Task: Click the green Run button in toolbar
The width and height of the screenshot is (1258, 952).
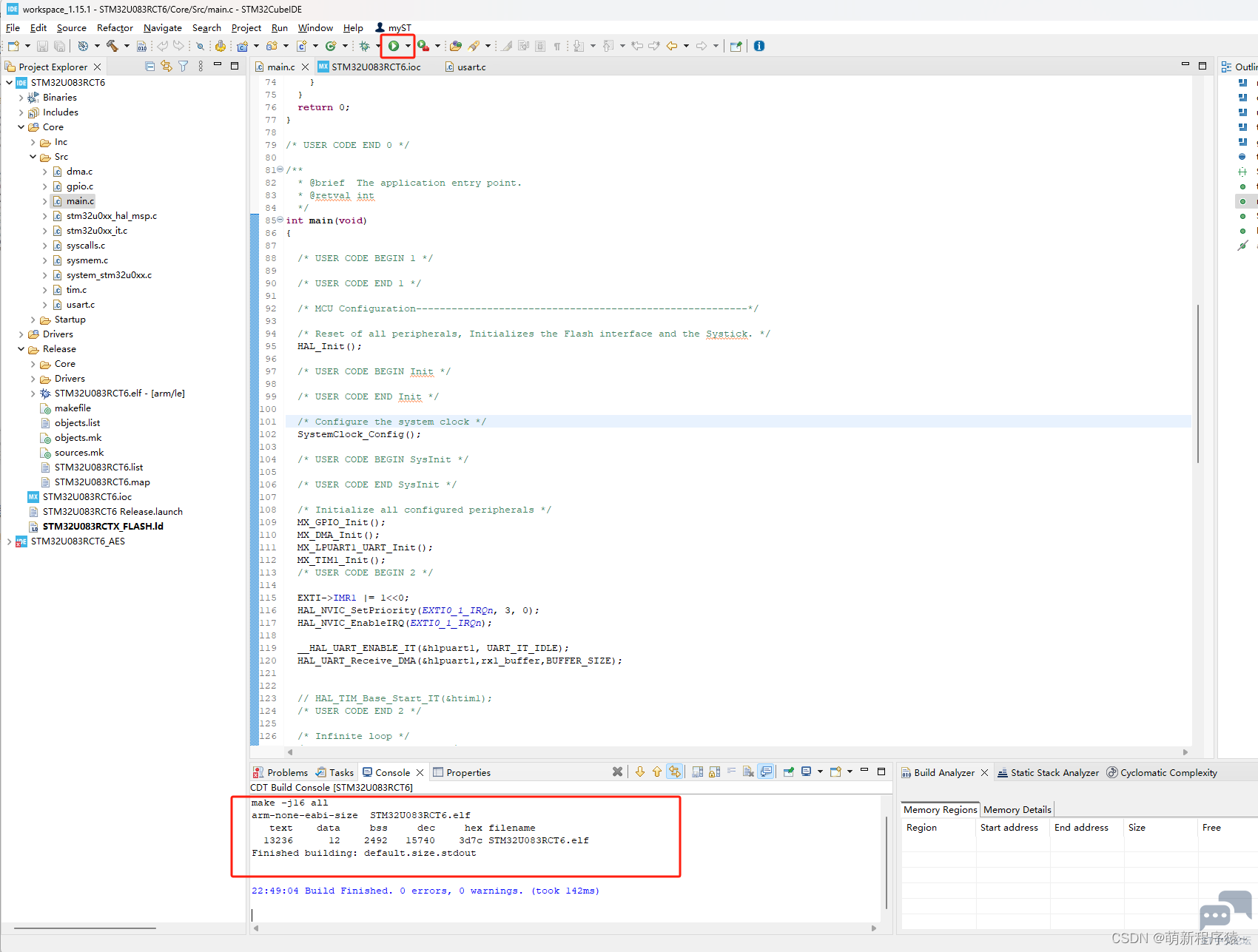Action: pyautogui.click(x=394, y=46)
